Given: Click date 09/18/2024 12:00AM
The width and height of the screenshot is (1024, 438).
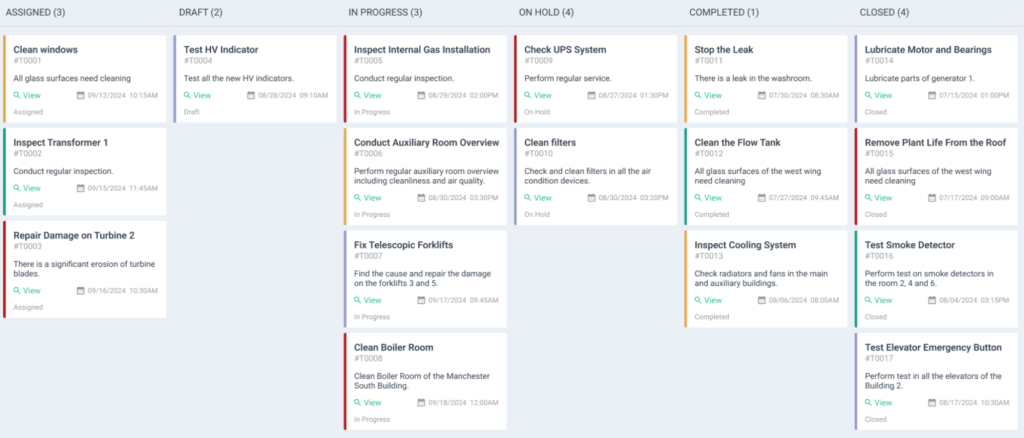Looking at the screenshot, I should coord(463,403).
